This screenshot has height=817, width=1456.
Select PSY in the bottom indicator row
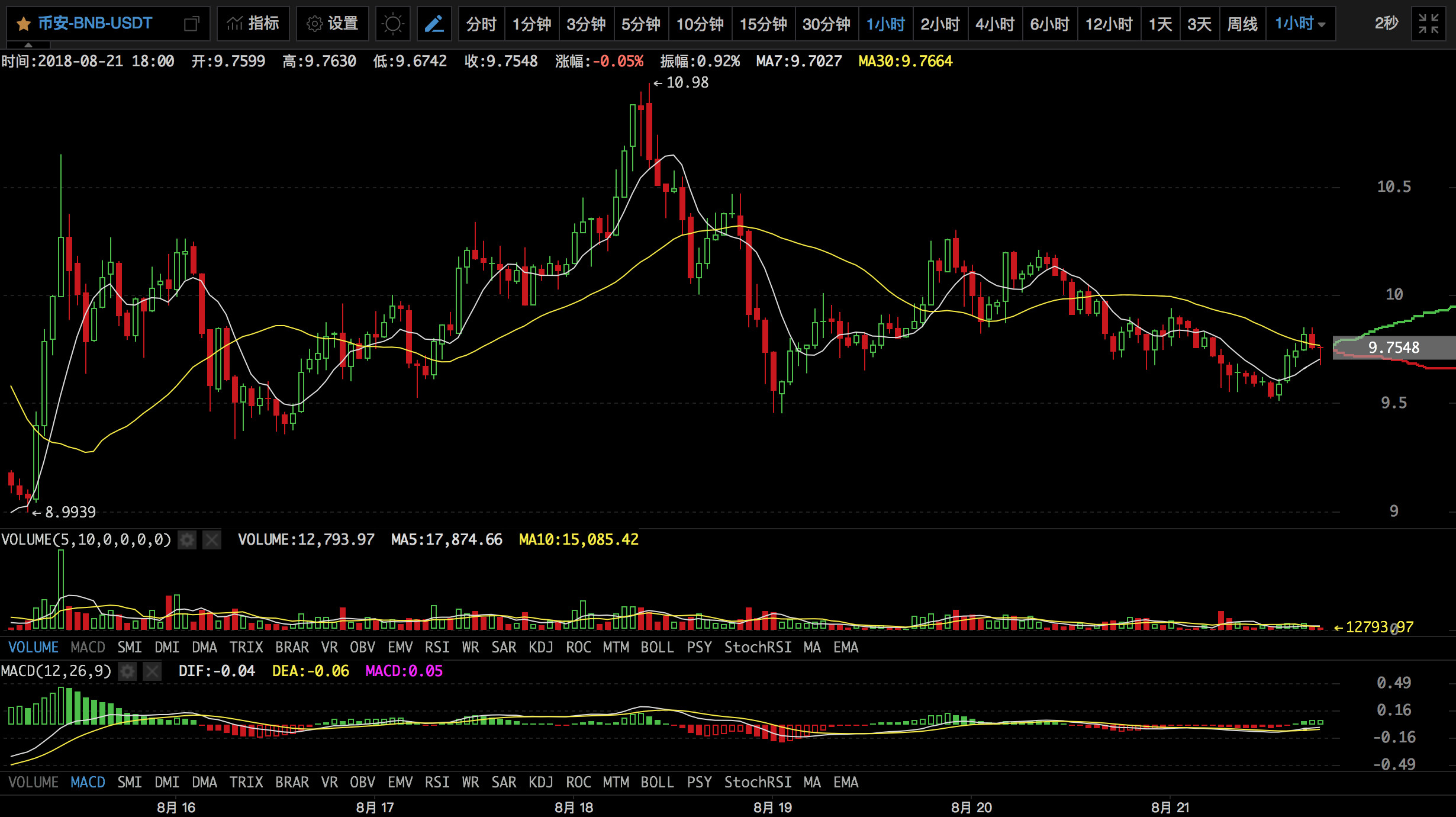tap(699, 782)
